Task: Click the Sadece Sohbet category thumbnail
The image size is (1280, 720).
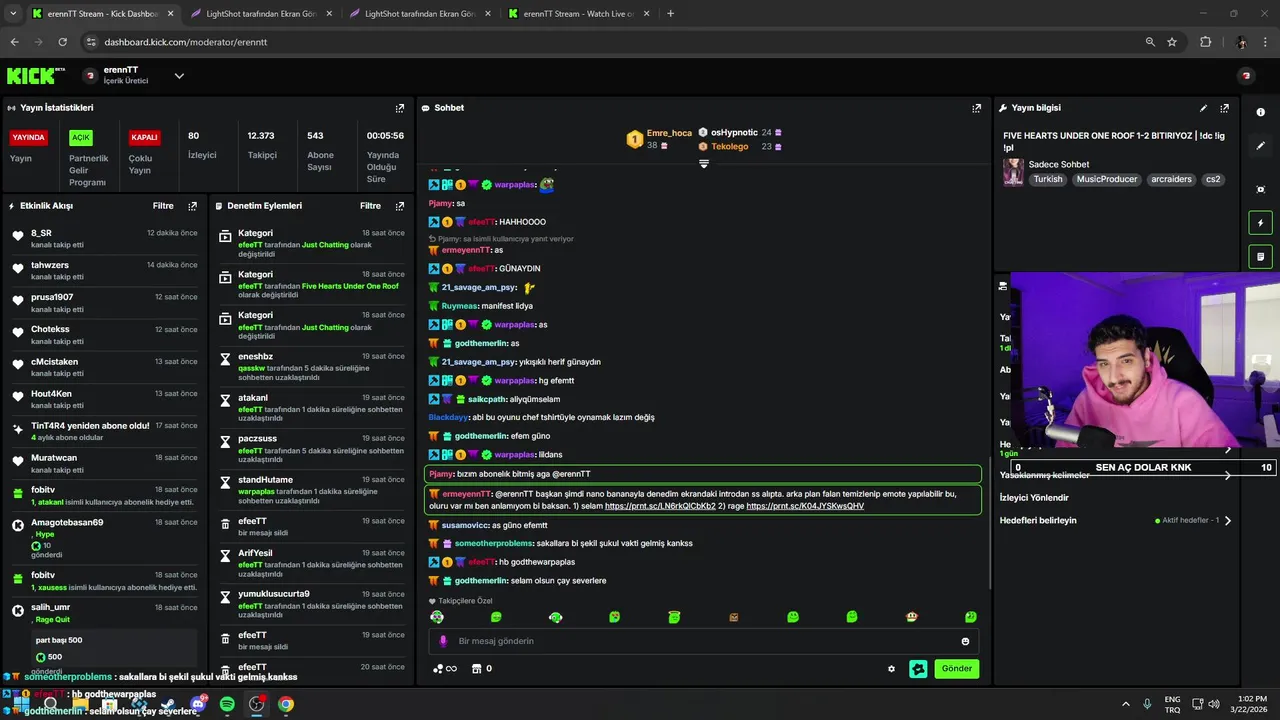Action: click(x=1013, y=171)
